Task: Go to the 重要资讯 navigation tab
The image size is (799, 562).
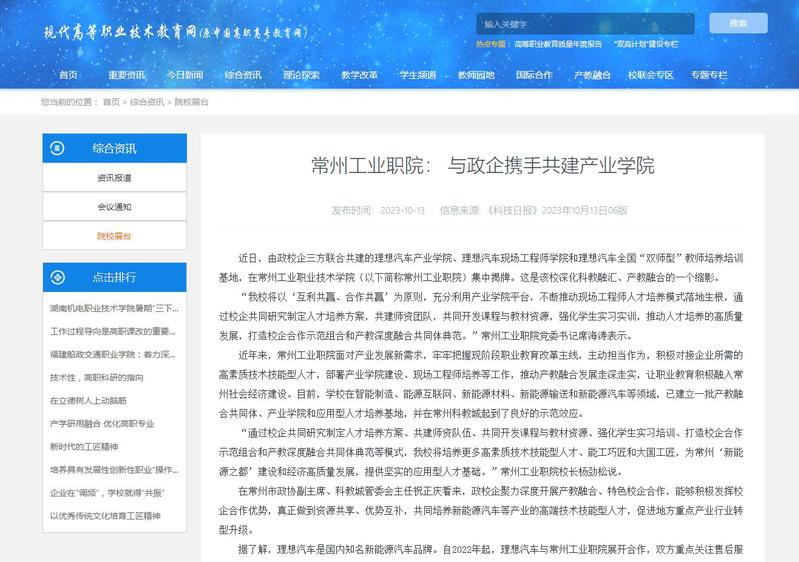Action: click(127, 75)
